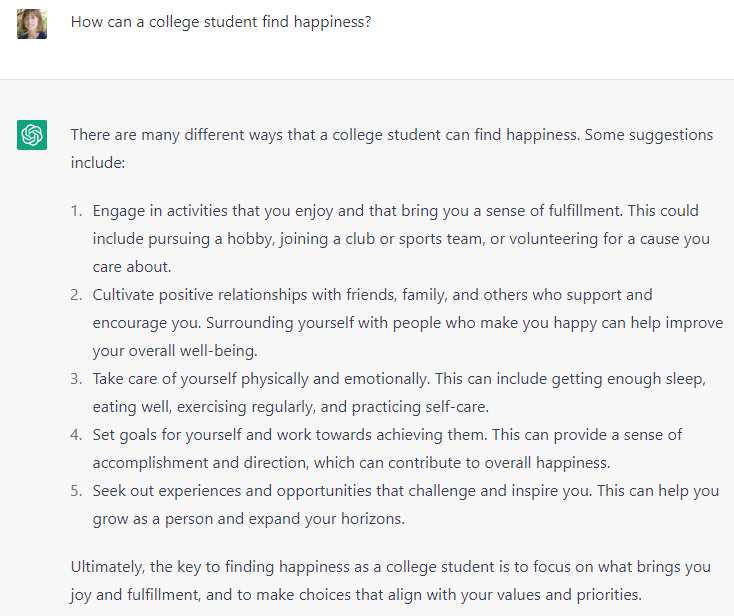734x616 pixels.
Task: Click list number 2 marker
Action: pos(76,295)
